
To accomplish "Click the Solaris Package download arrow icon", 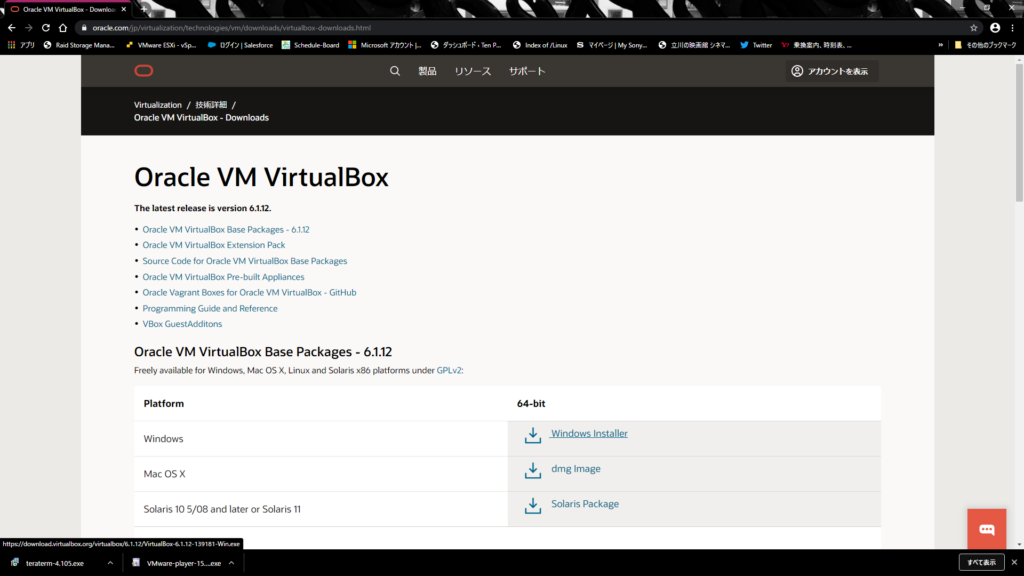I will coord(533,505).
